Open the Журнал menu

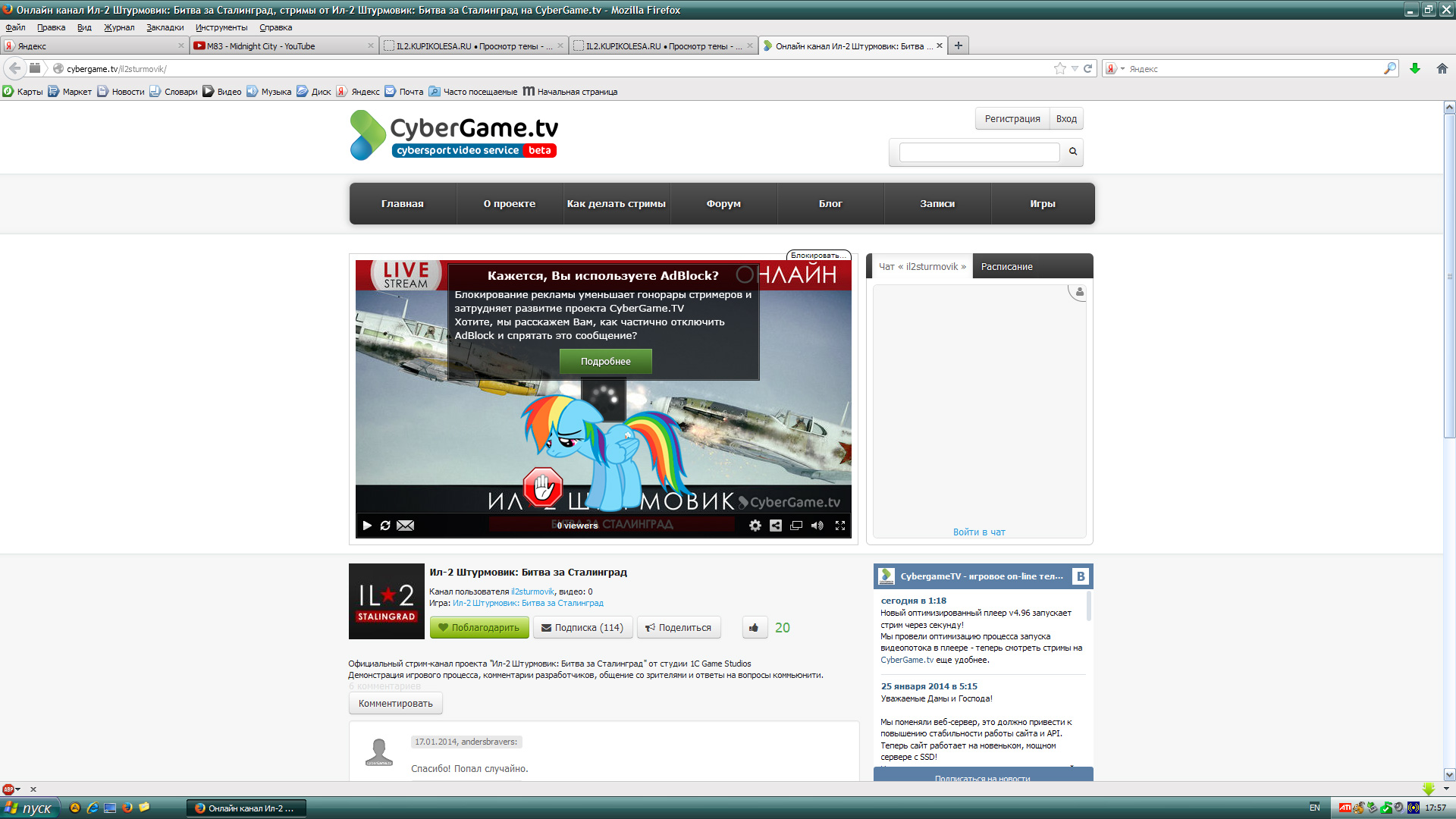pyautogui.click(x=119, y=27)
